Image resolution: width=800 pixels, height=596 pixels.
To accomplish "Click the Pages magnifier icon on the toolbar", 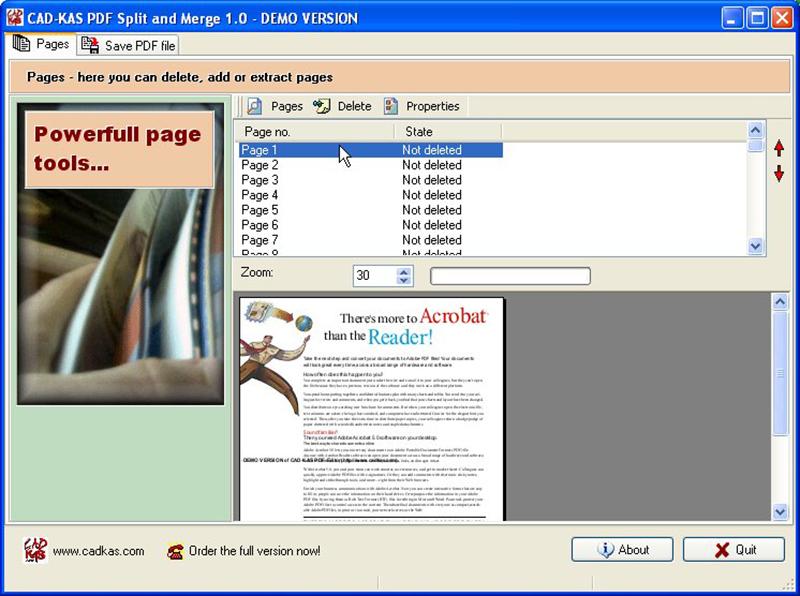I will click(x=254, y=106).
